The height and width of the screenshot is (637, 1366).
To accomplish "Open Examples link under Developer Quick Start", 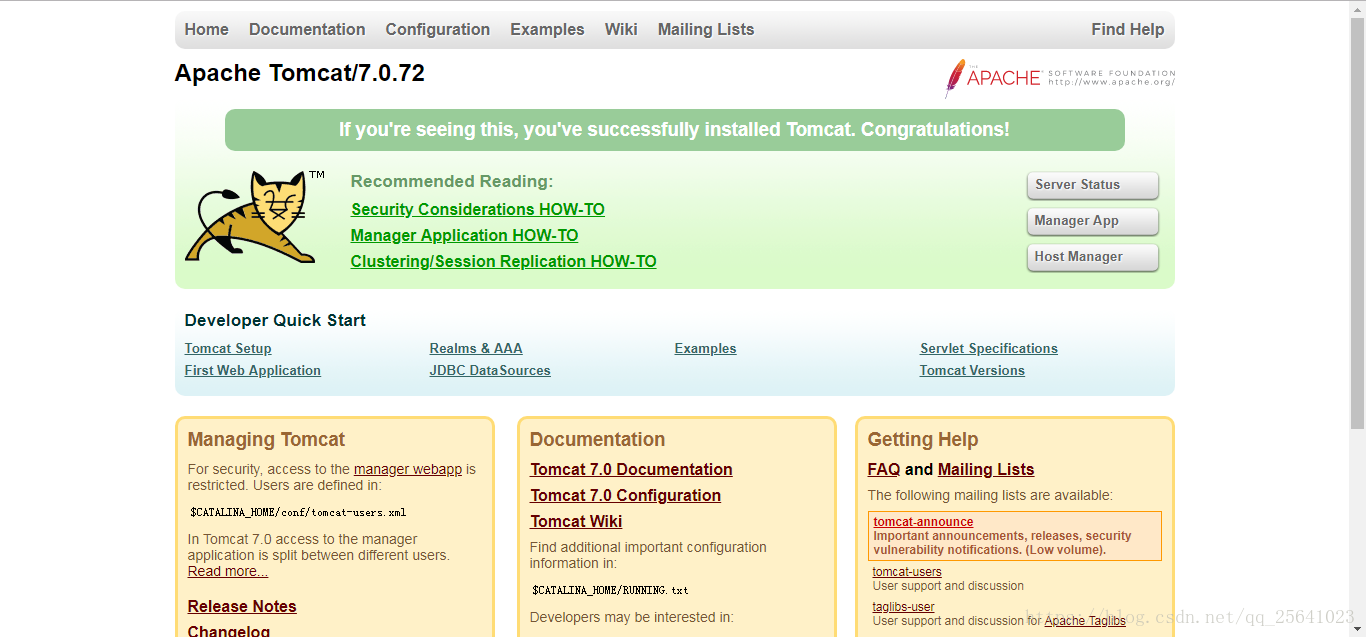I will point(705,348).
